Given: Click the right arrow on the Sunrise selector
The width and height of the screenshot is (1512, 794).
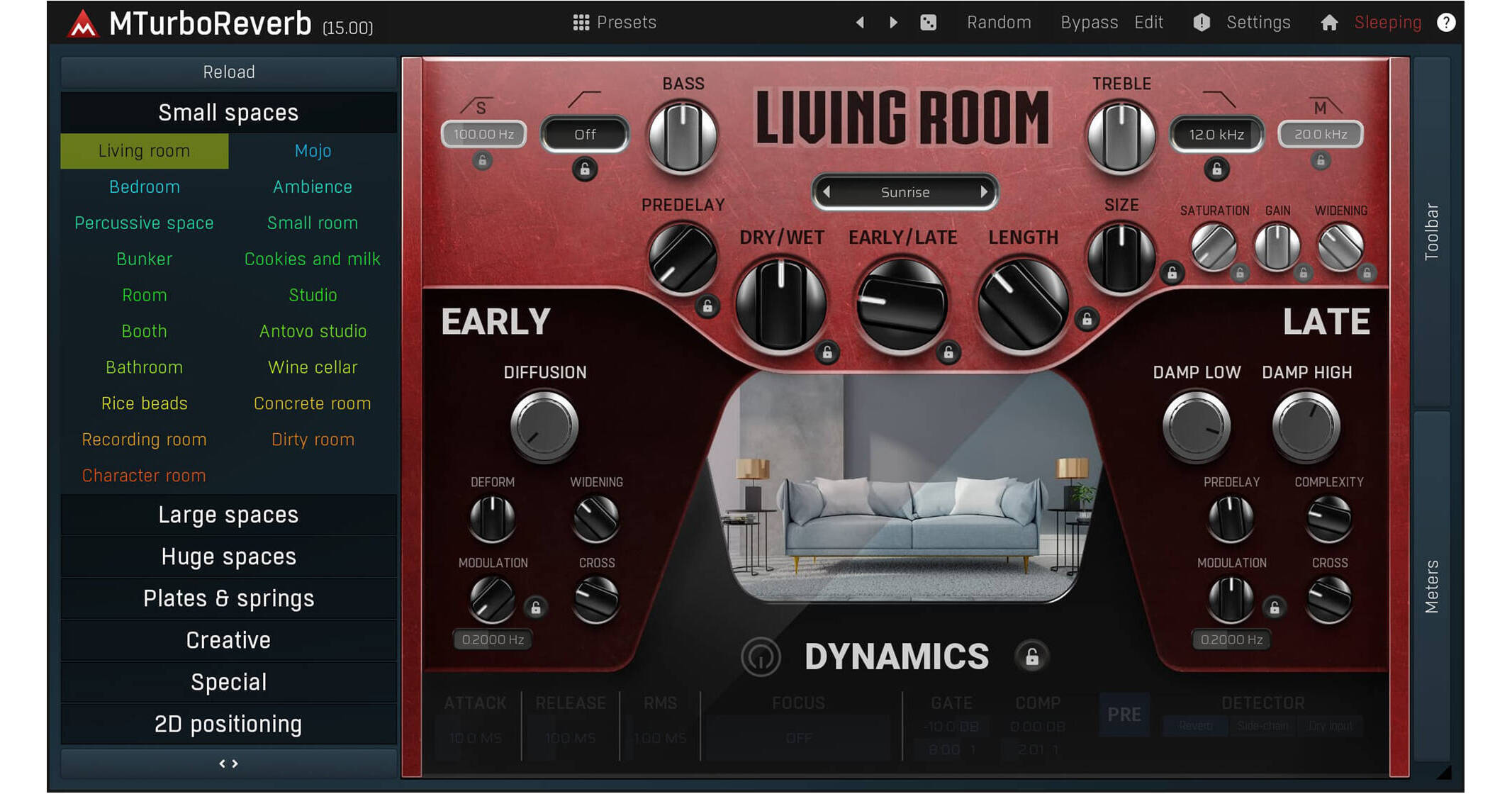Looking at the screenshot, I should pos(984,192).
